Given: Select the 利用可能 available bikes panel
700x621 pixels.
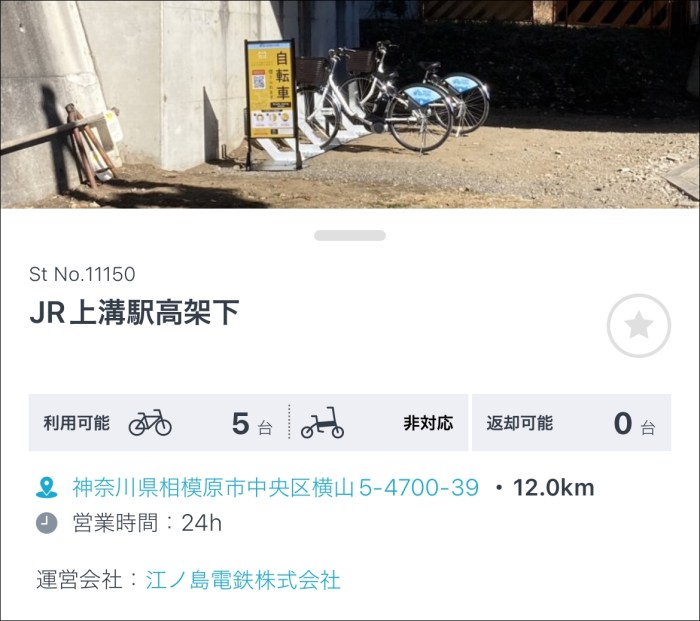Looking at the screenshot, I should point(248,422).
